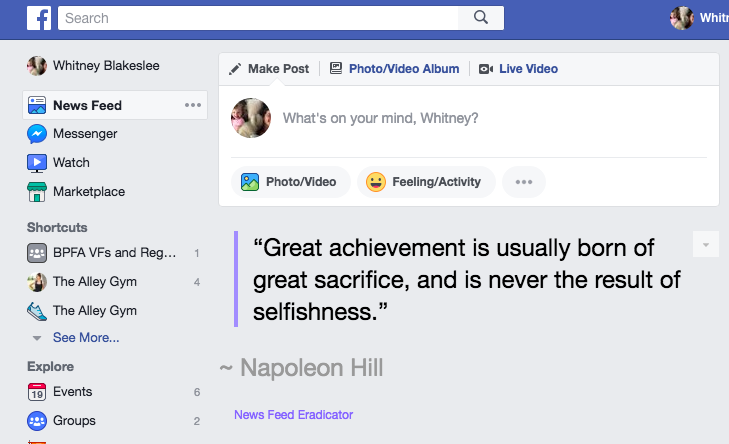Click the Shortcuts heading

tap(57, 227)
